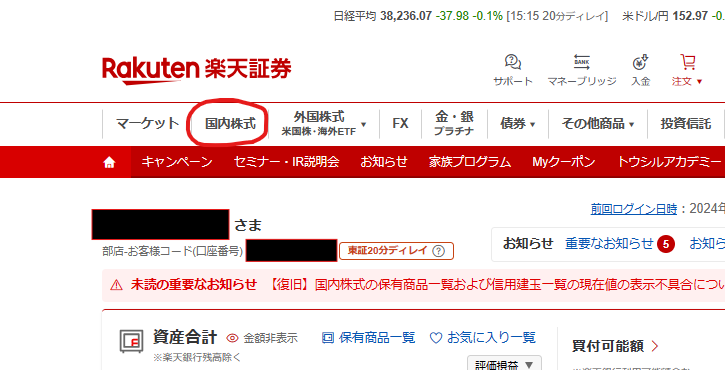Screen dimensions: 725x370
Task: Click the question mark beside 東証20分ディレイ
Action: 438,251
